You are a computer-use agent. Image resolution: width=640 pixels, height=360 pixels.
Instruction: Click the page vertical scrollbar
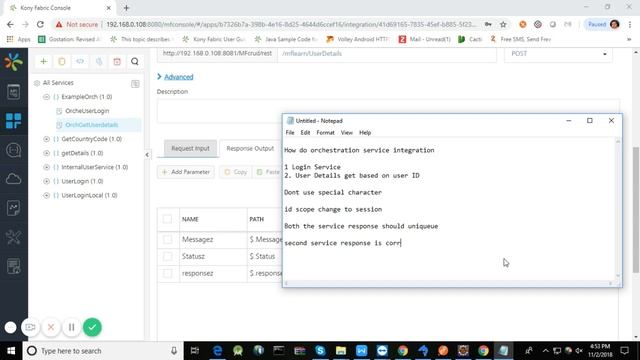(x=636, y=210)
